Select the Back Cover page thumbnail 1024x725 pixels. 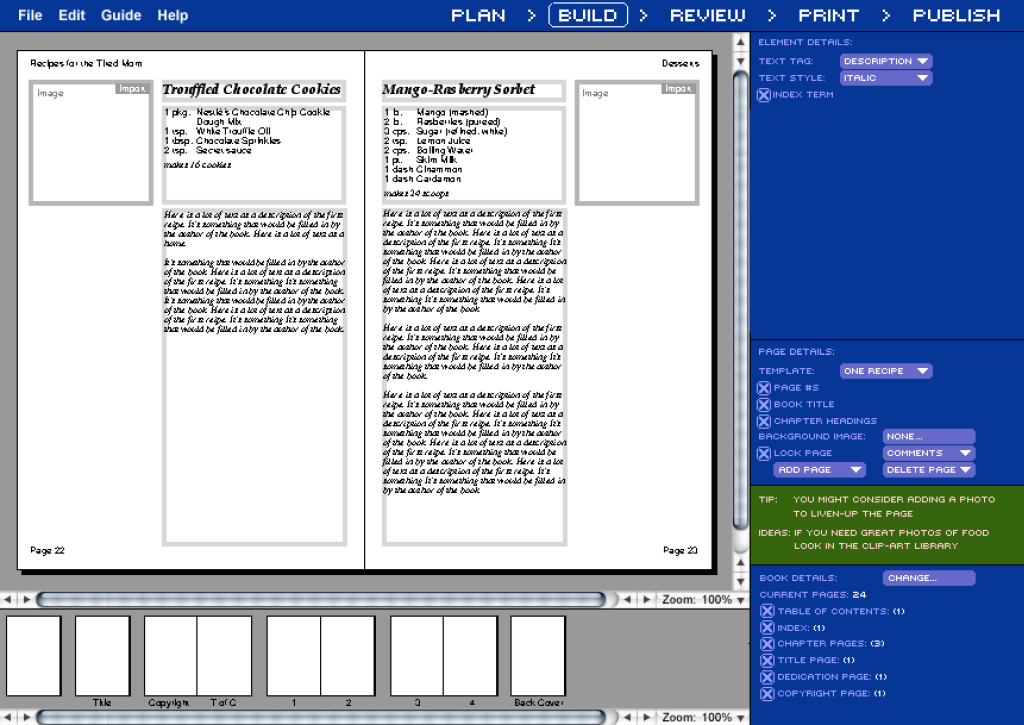[x=538, y=656]
